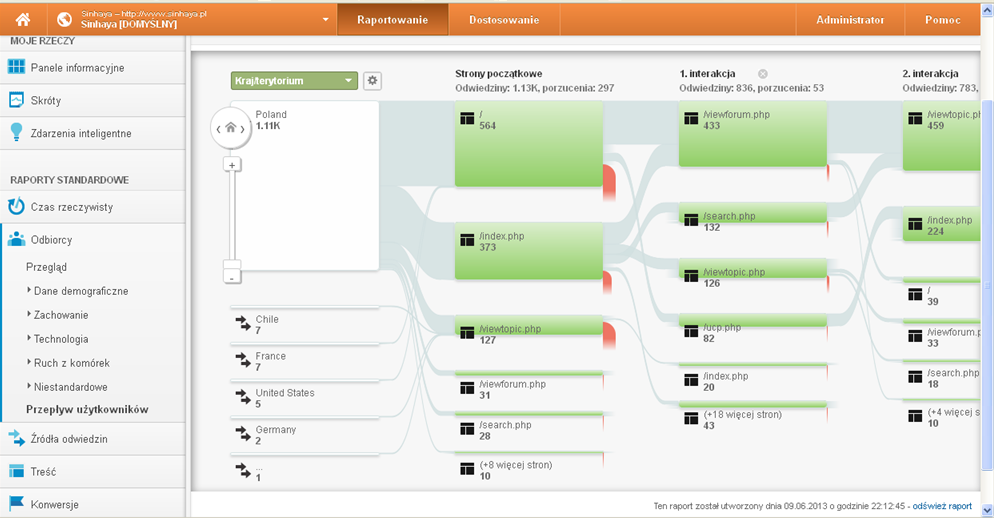The image size is (994, 518).
Task: Open Panele informacyjne dashboards icon
Action: [16, 67]
